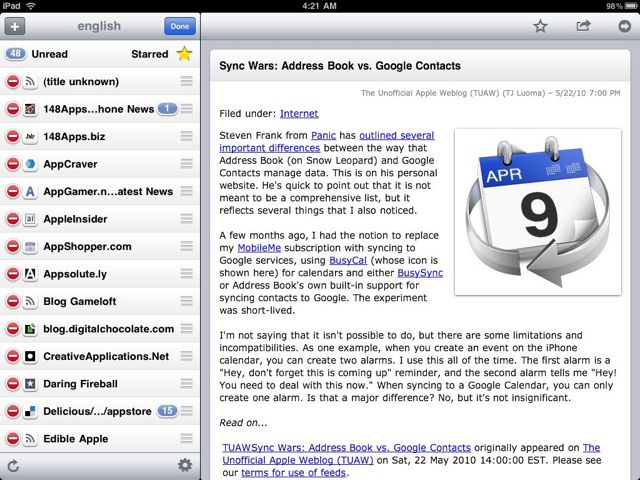Grab reorder handle for (title unknown)
The height and width of the screenshot is (480, 640).
click(187, 81)
